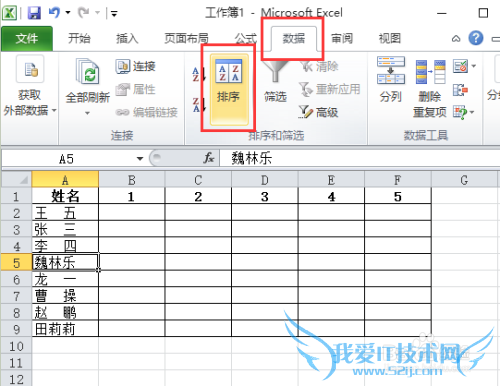Click the 删除重复项 icon
500x386 pixels.
click(430, 89)
